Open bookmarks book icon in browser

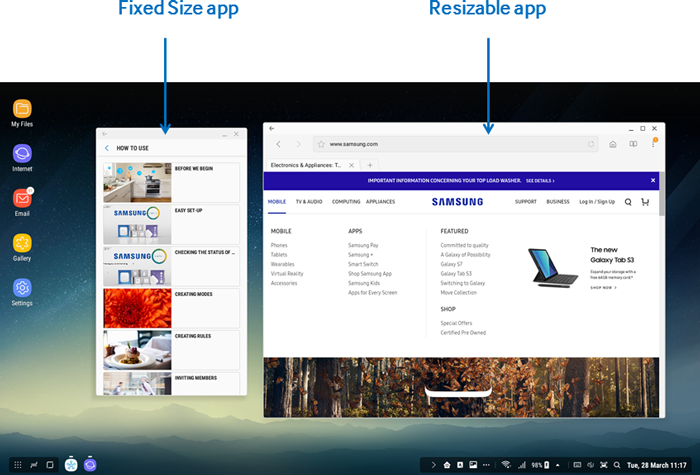pos(633,144)
